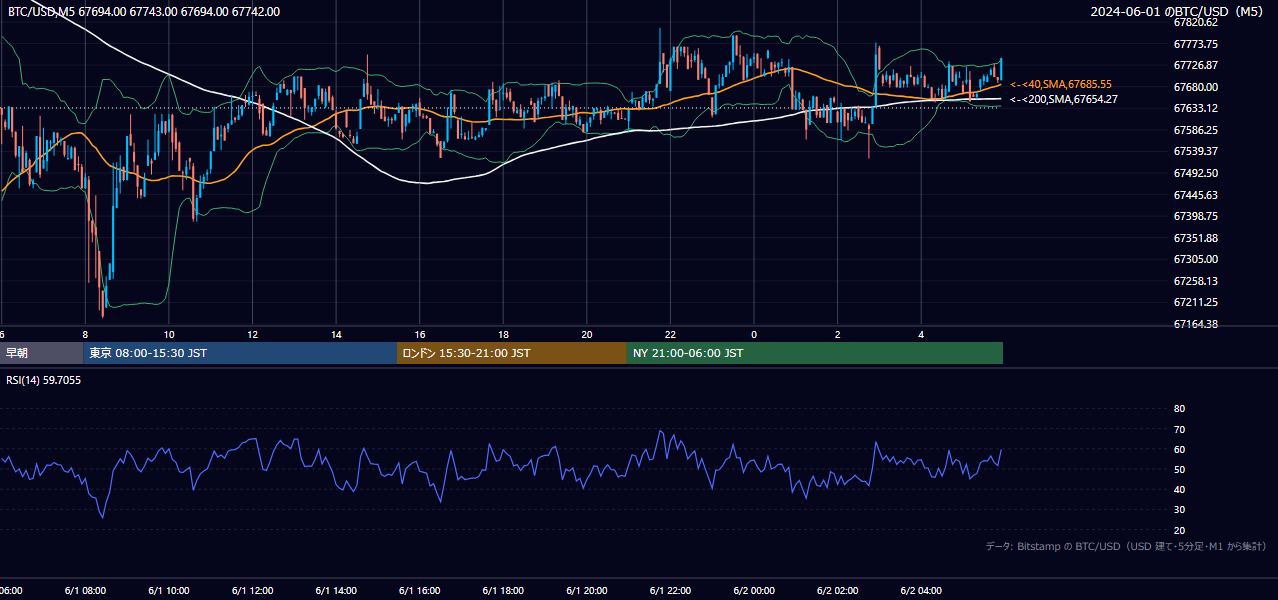Click hour tick 2 under the price chart
The height and width of the screenshot is (600, 1278).
pos(838,334)
